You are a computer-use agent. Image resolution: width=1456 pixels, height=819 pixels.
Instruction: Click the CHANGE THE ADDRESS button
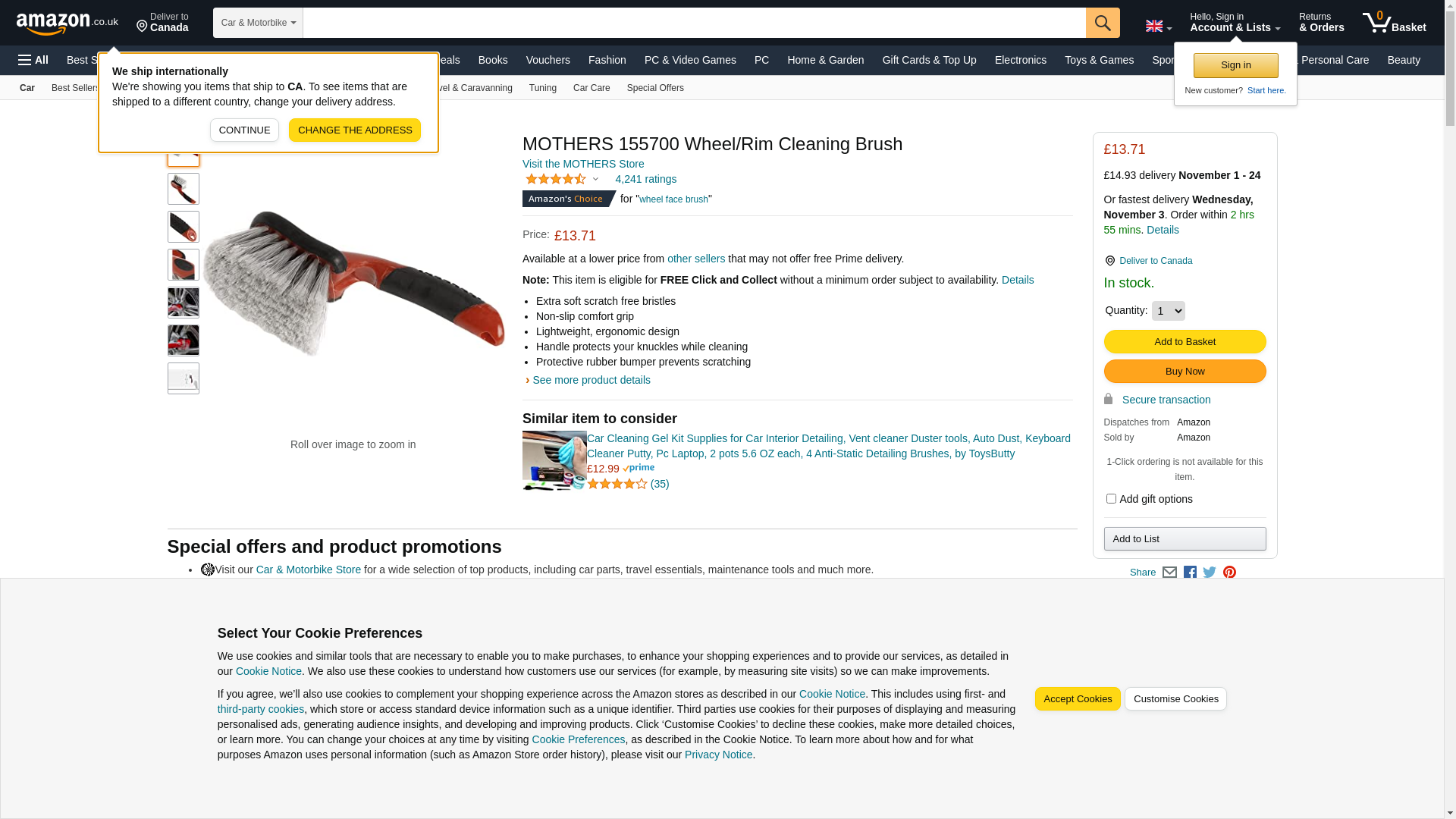[x=355, y=130]
